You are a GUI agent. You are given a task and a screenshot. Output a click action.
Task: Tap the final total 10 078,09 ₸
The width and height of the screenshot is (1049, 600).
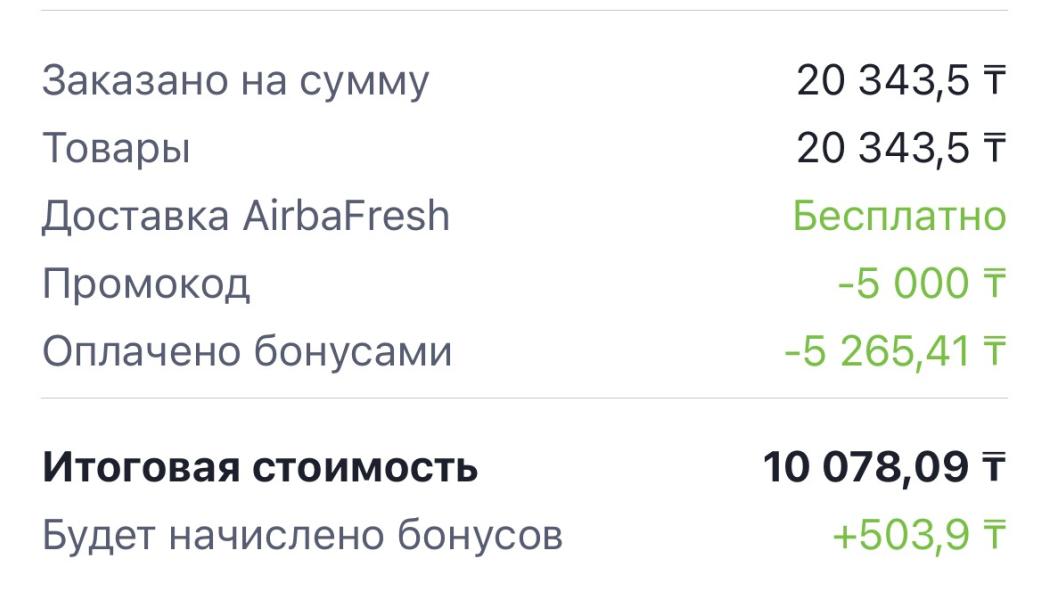(884, 466)
